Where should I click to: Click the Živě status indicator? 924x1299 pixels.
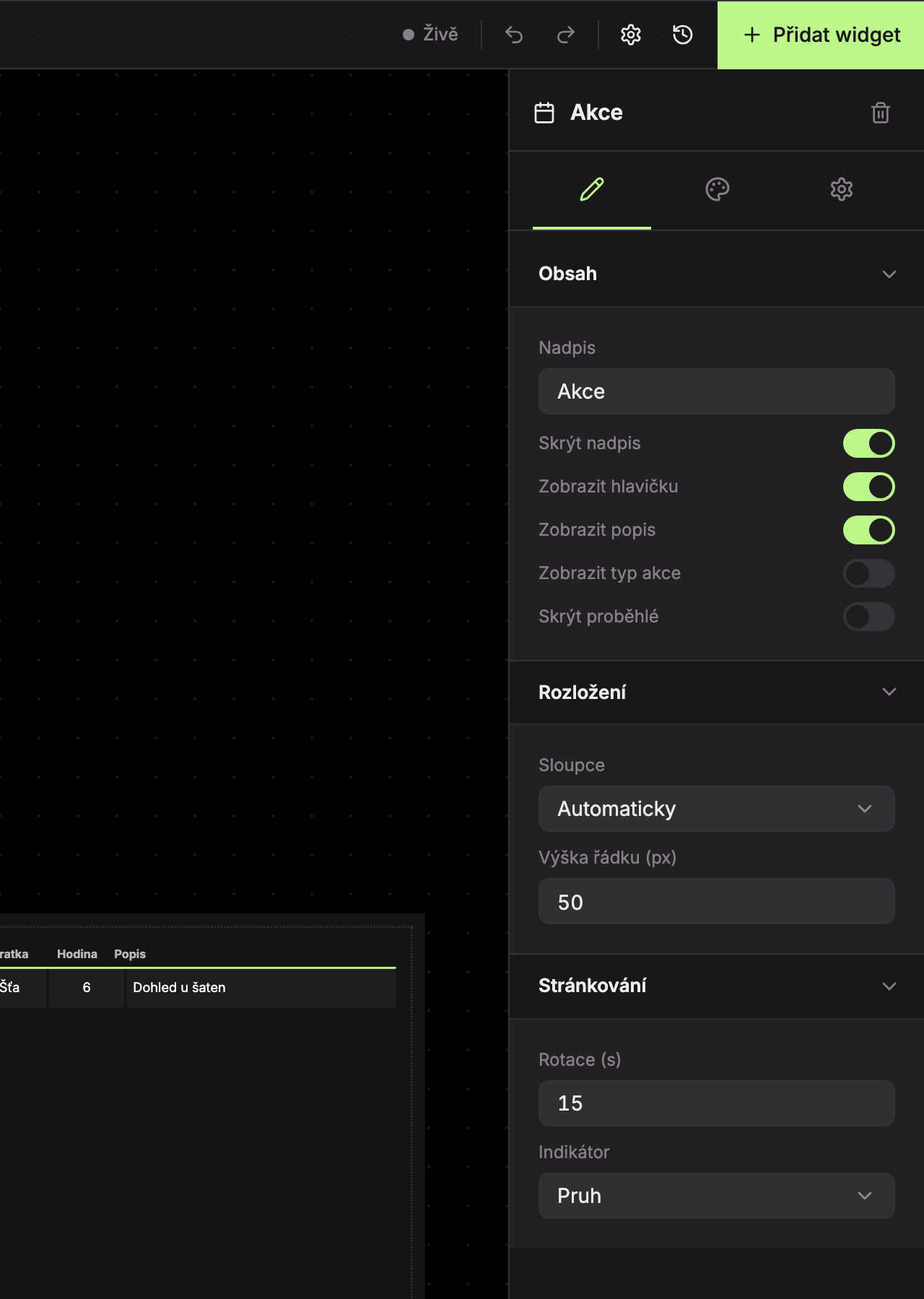point(431,35)
